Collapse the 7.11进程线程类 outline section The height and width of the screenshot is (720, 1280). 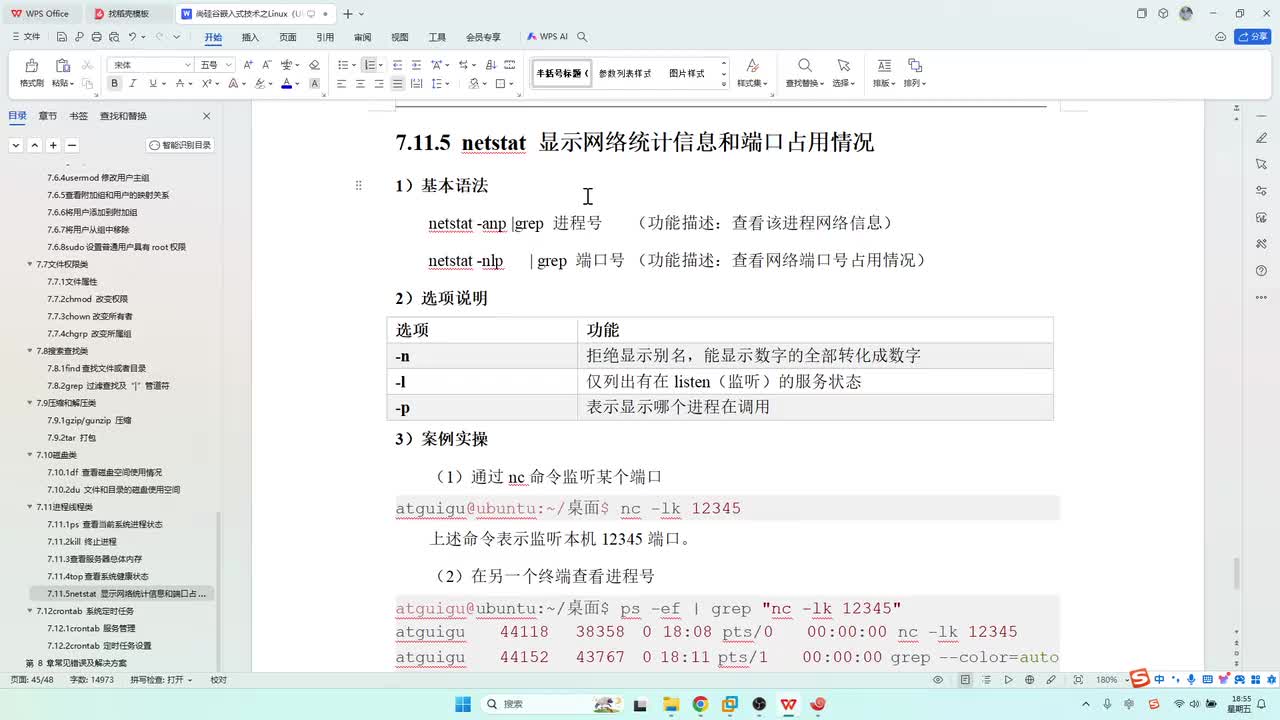pyautogui.click(x=29, y=507)
